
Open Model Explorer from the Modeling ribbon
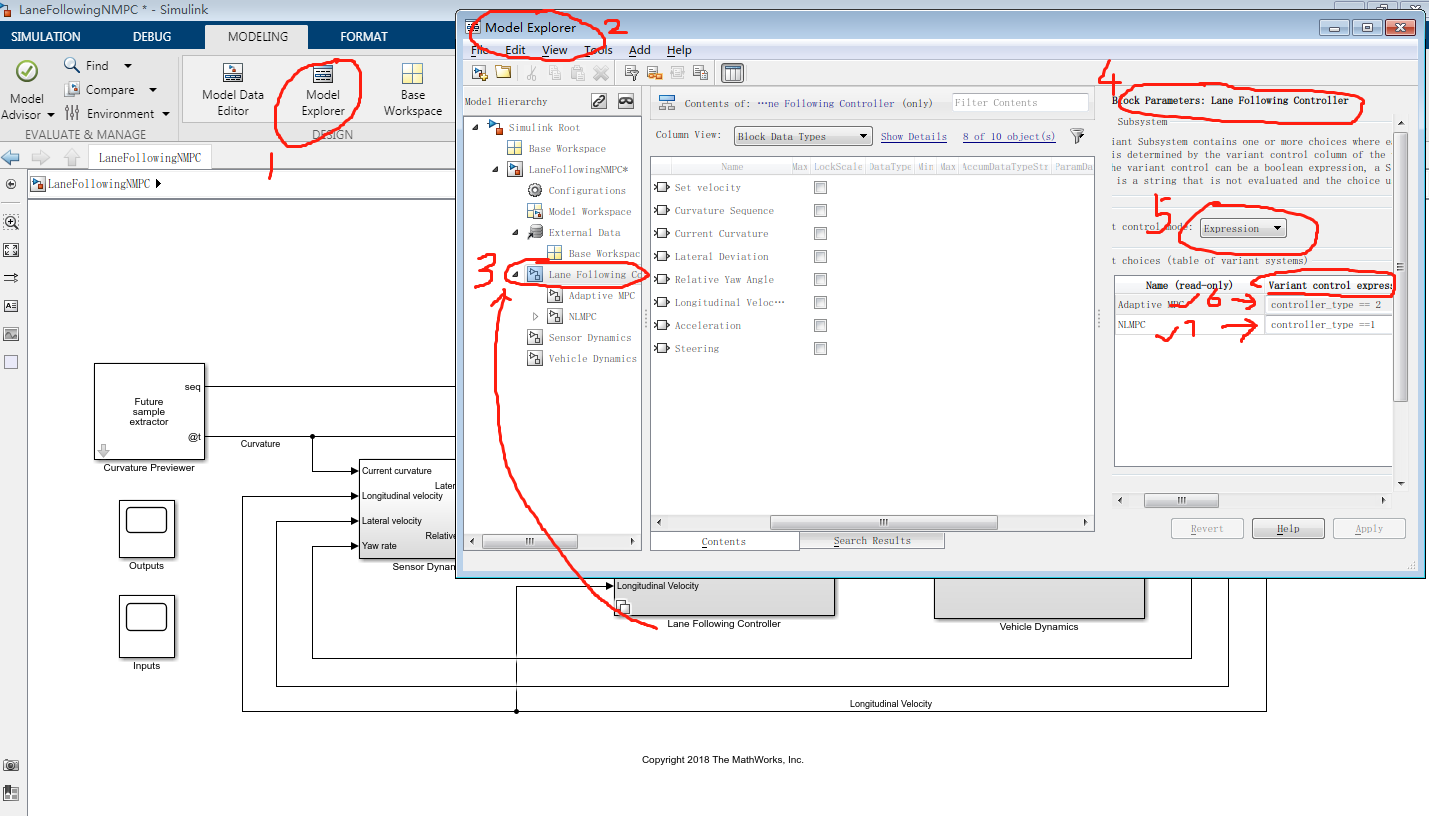coord(323,91)
